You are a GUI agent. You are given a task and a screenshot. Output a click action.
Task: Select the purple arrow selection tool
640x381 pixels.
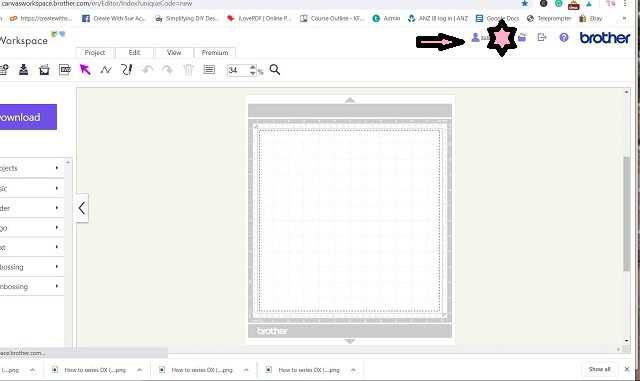[x=85, y=69]
